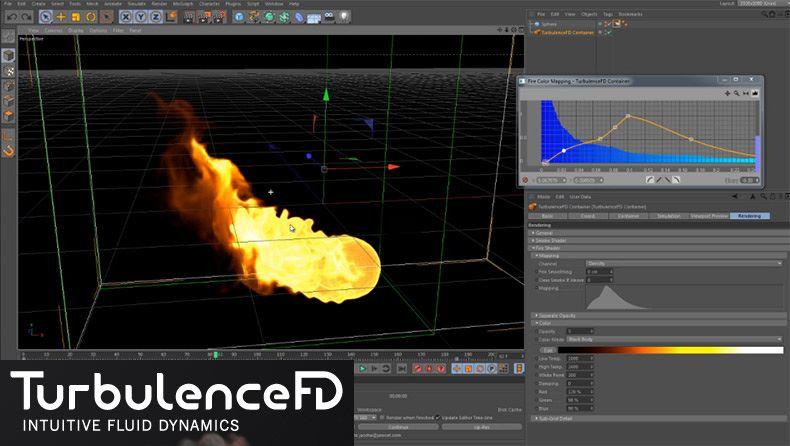This screenshot has width=790, height=446.
Task: Click the coordinate system cube icon
Action: click(171, 17)
